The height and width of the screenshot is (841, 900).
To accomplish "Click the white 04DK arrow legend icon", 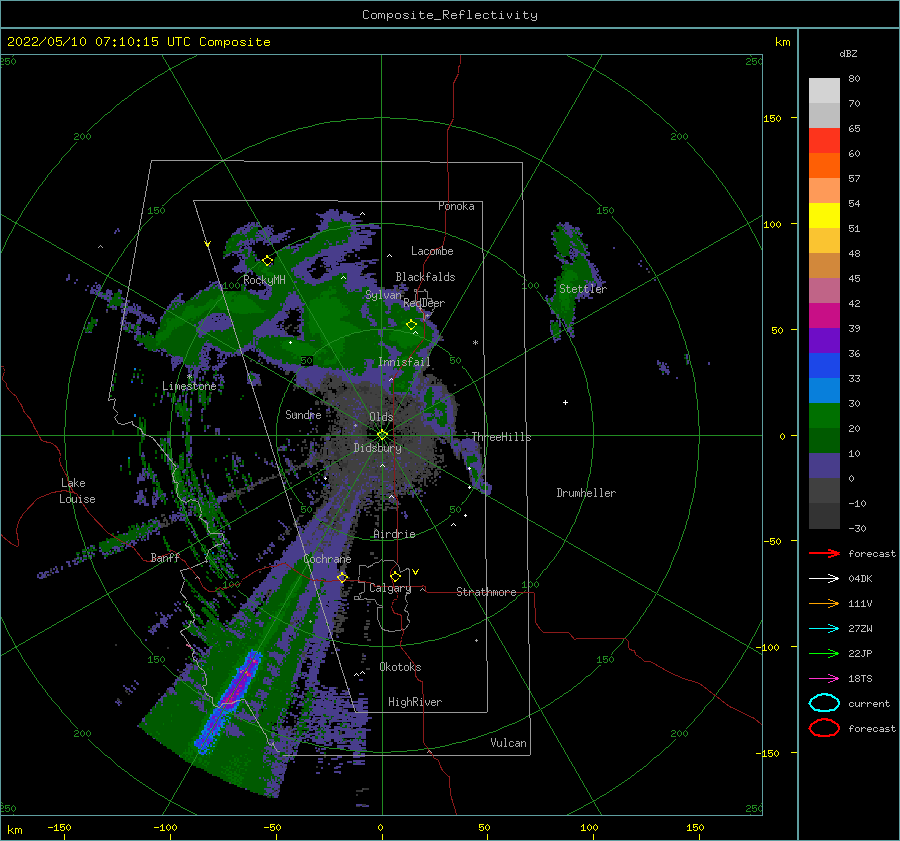I will [824, 579].
